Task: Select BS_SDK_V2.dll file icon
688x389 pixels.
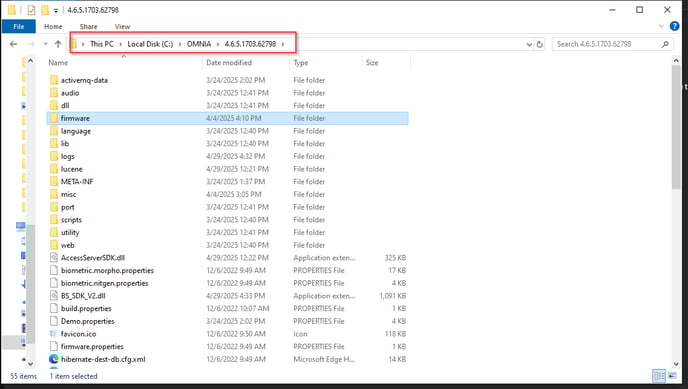Action: (54, 296)
